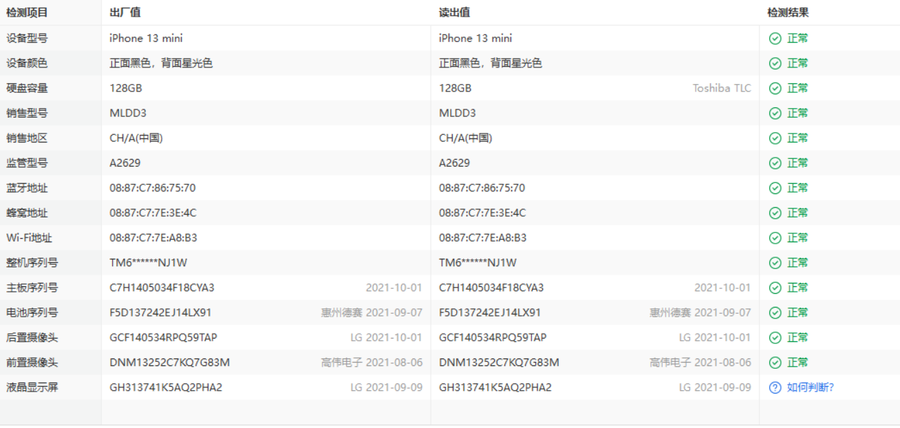Click factory rear camera serial GCF140534RPQ59TAP

[164, 337]
